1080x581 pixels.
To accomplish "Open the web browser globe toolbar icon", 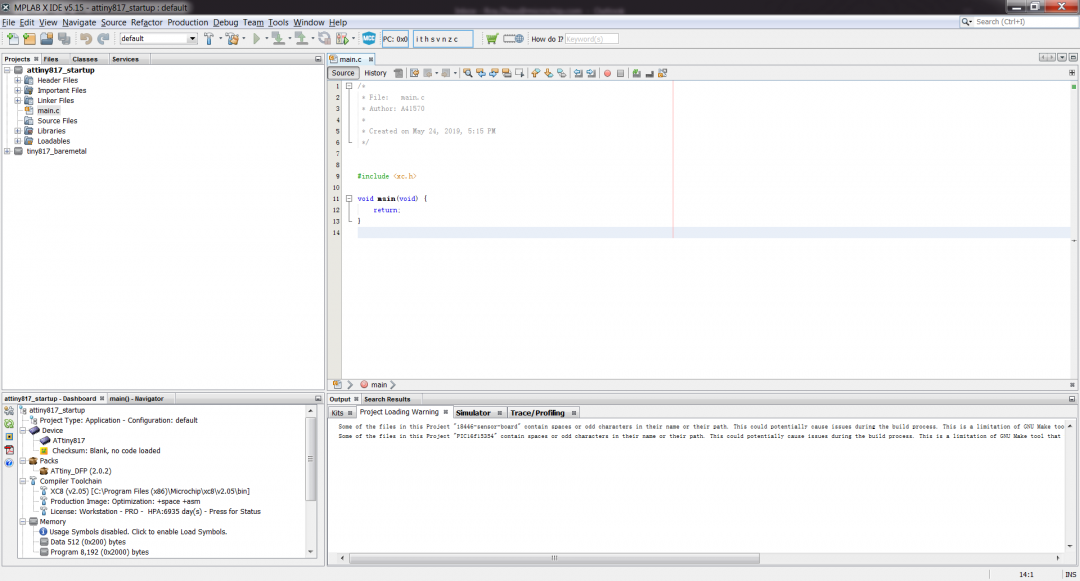I will coord(514,39).
